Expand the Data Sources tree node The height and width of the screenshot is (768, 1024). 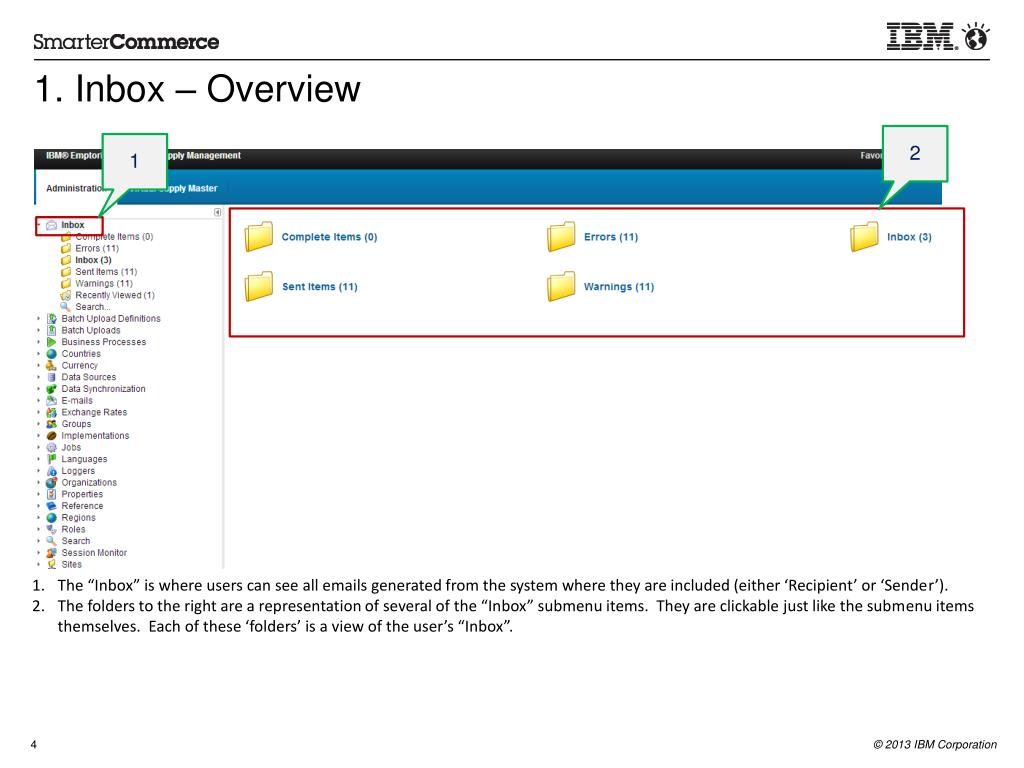tap(39, 377)
